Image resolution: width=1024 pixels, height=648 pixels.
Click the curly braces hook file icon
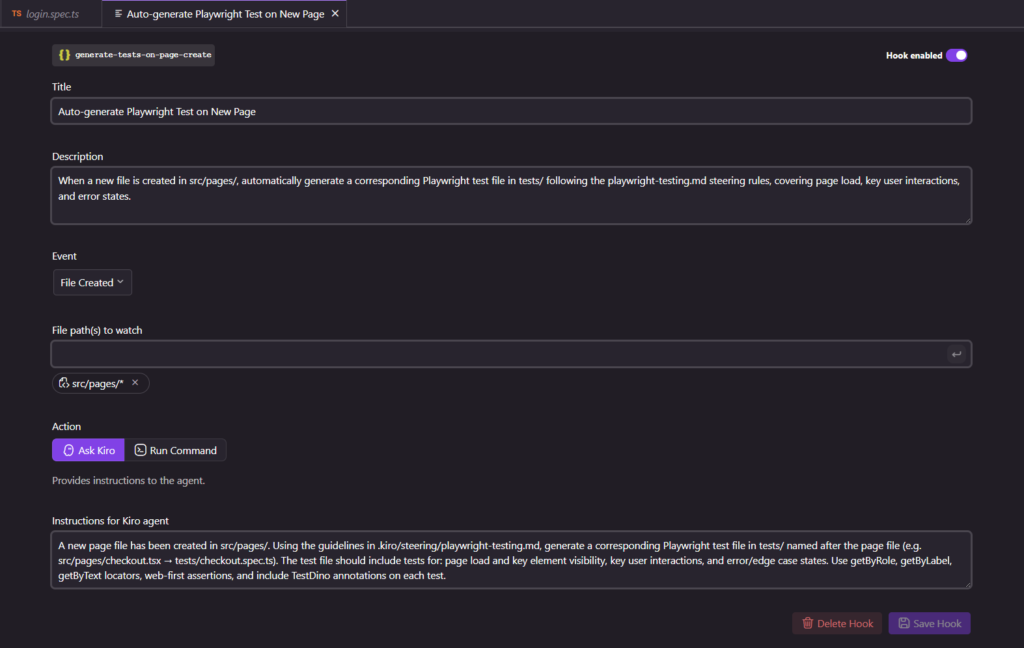64,55
